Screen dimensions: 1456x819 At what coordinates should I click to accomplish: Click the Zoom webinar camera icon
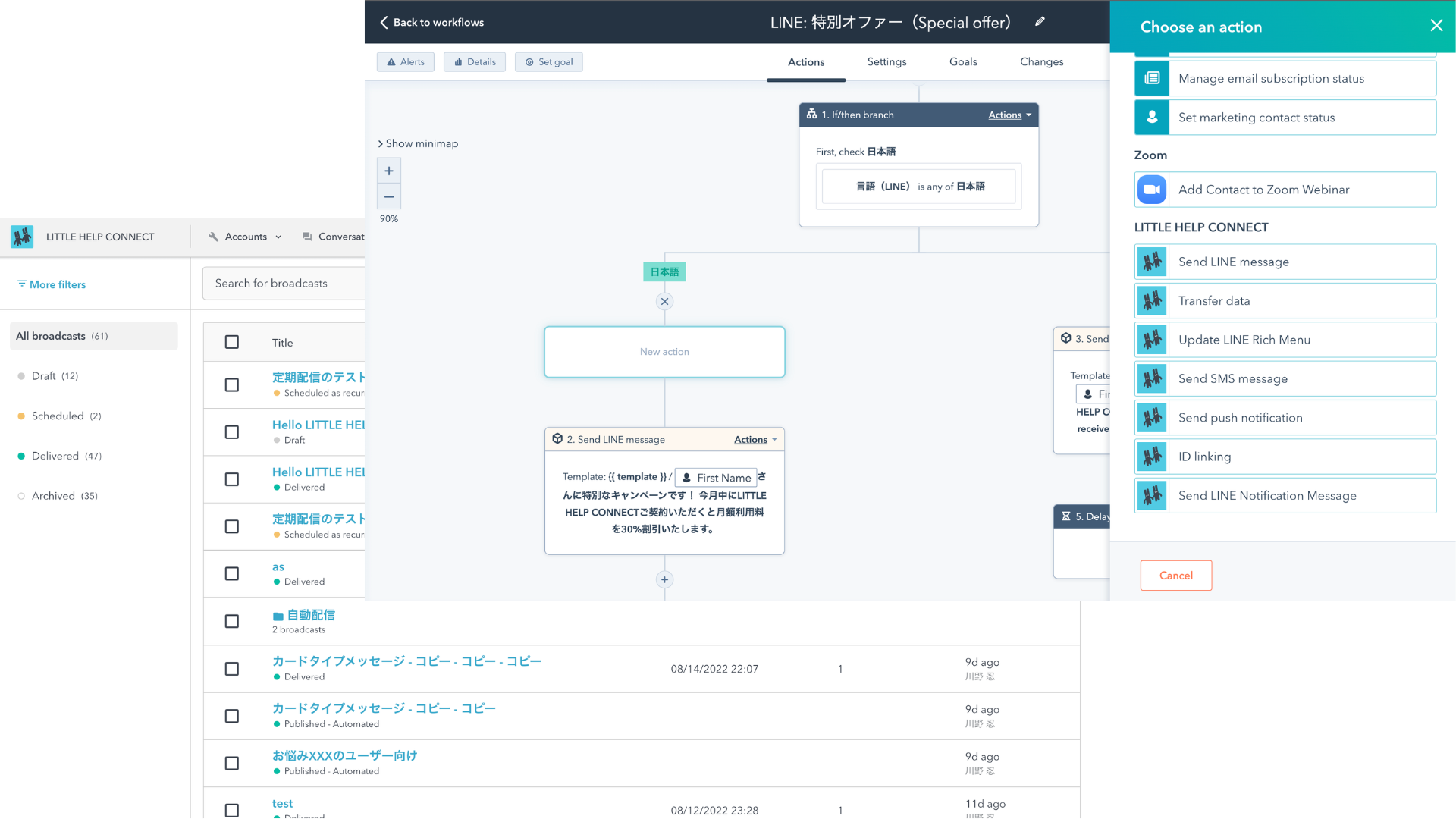(x=1152, y=190)
